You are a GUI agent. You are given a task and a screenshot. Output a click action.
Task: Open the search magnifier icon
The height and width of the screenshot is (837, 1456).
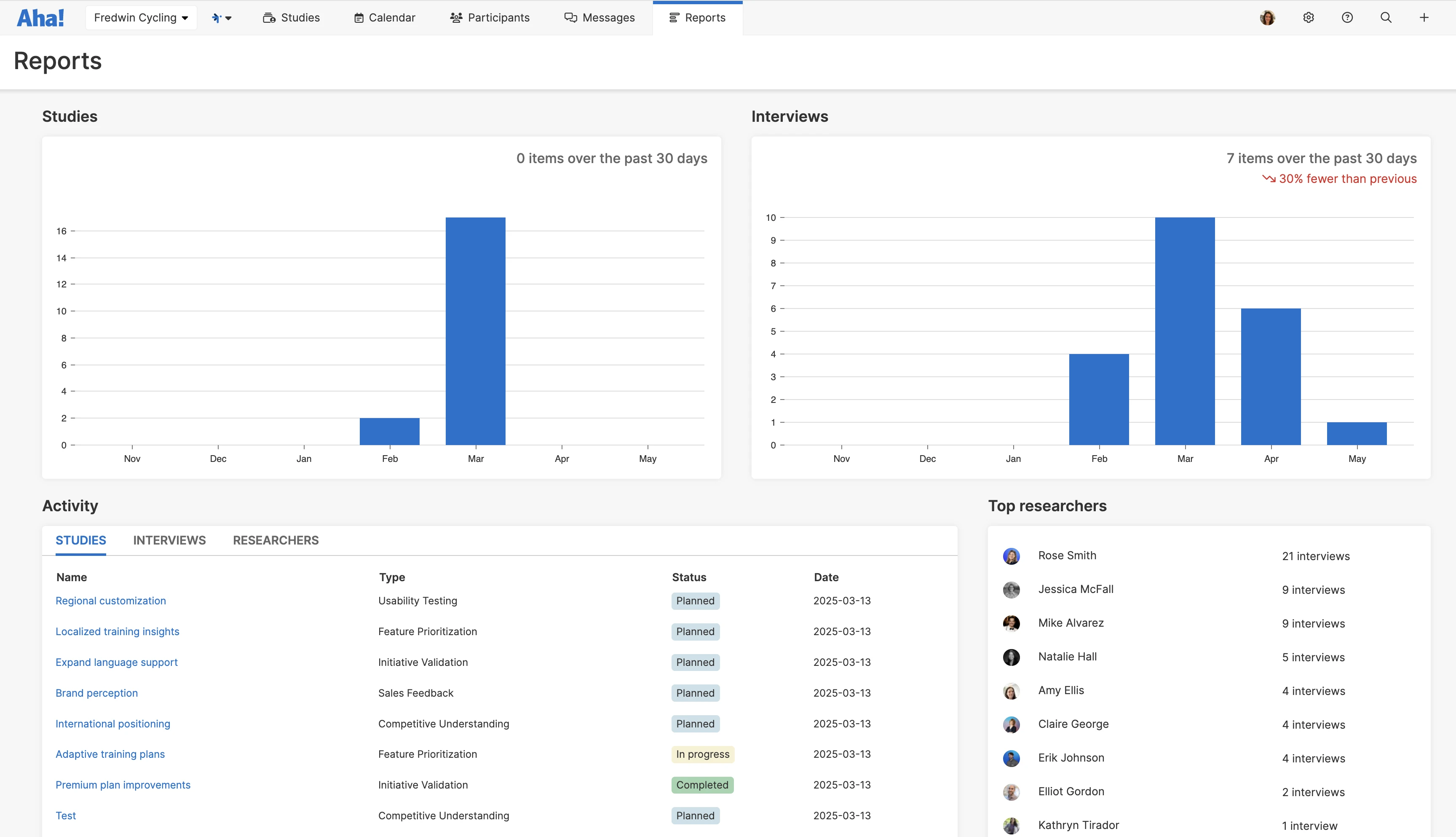click(1386, 18)
